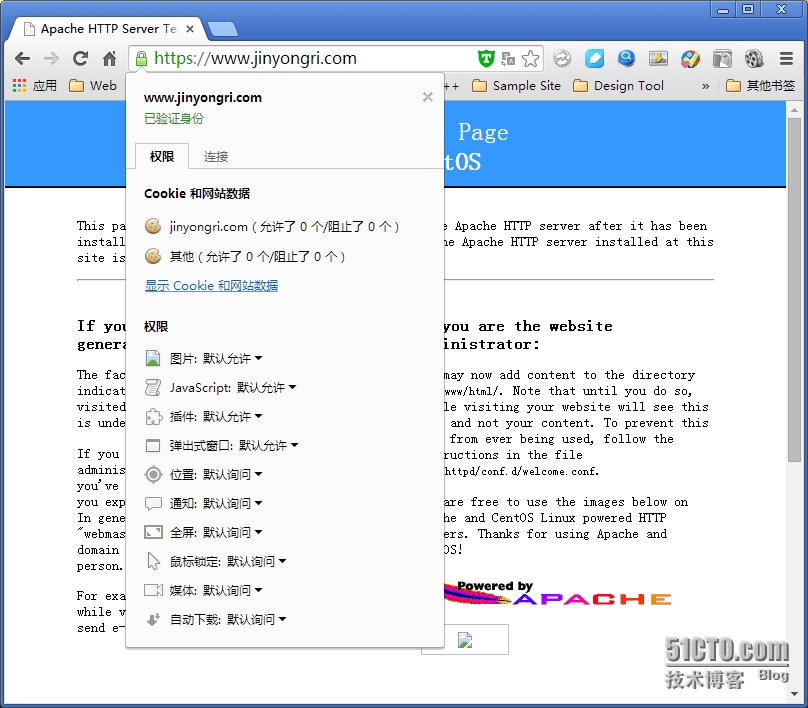The height and width of the screenshot is (708, 808).
Task: Select the Apache HTTP Server Test tab
Action: pyautogui.click(x=108, y=29)
